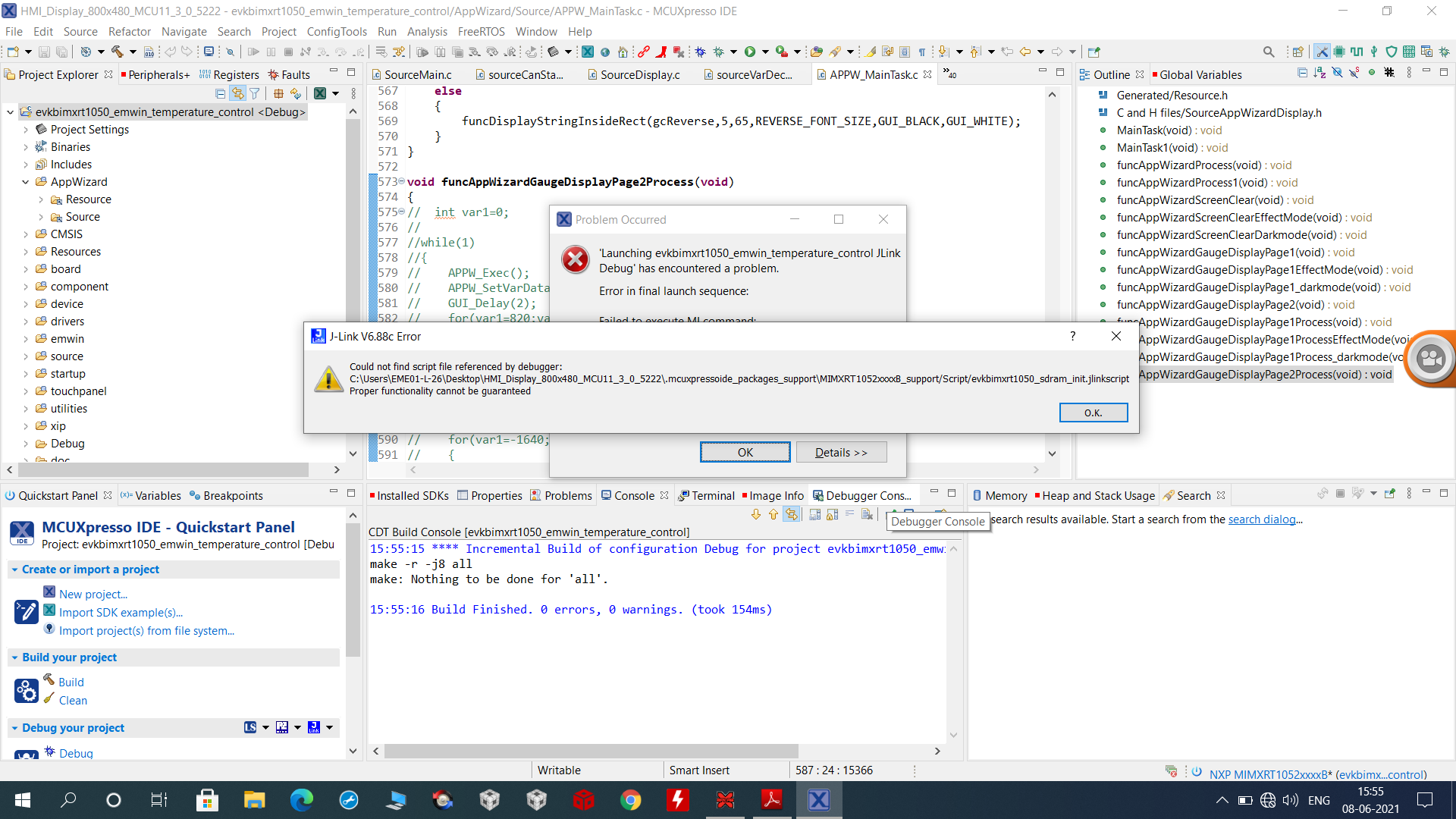Click the Run green play icon
This screenshot has height=819, width=1456.
click(x=750, y=52)
